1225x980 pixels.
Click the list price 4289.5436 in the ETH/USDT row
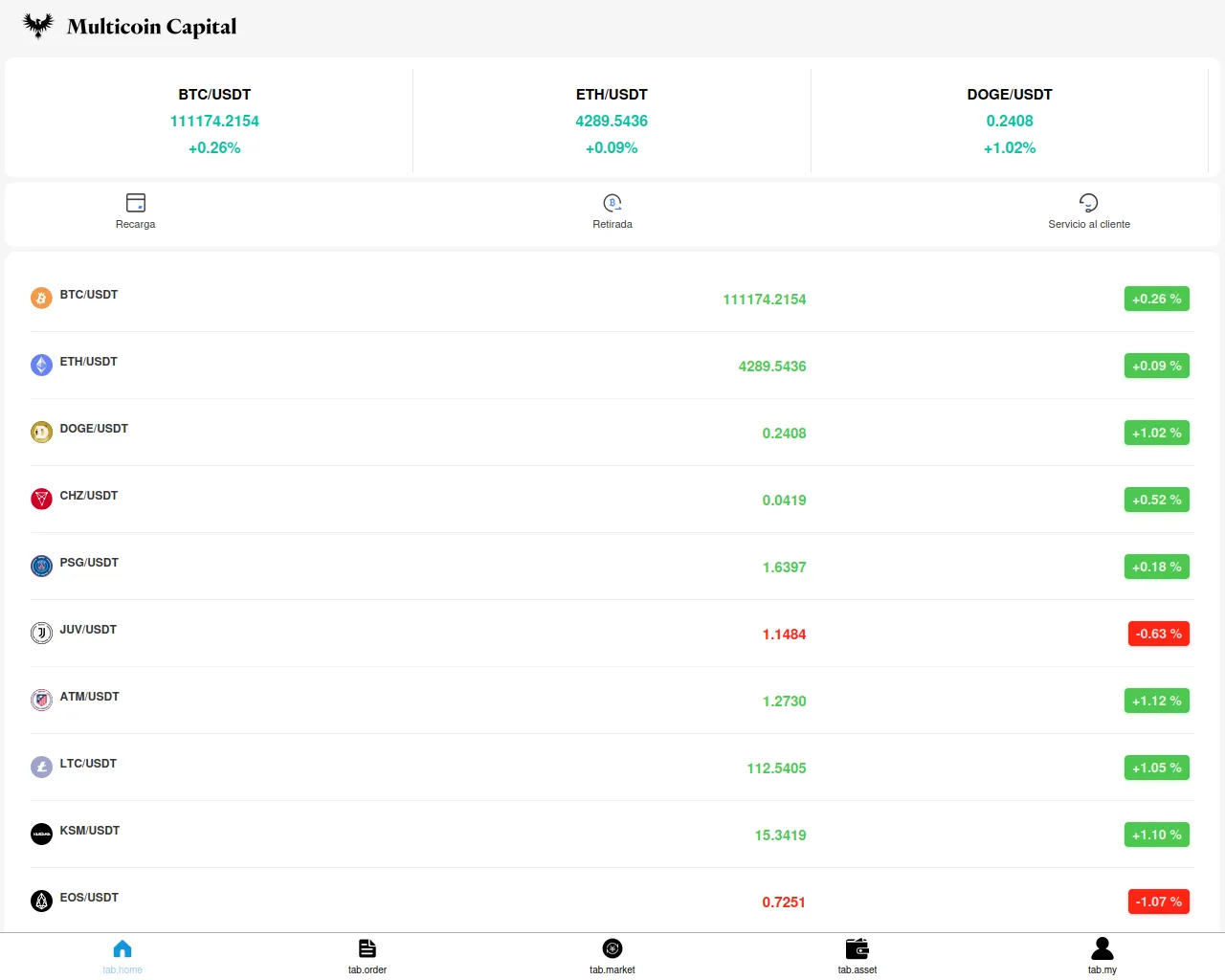(x=772, y=367)
